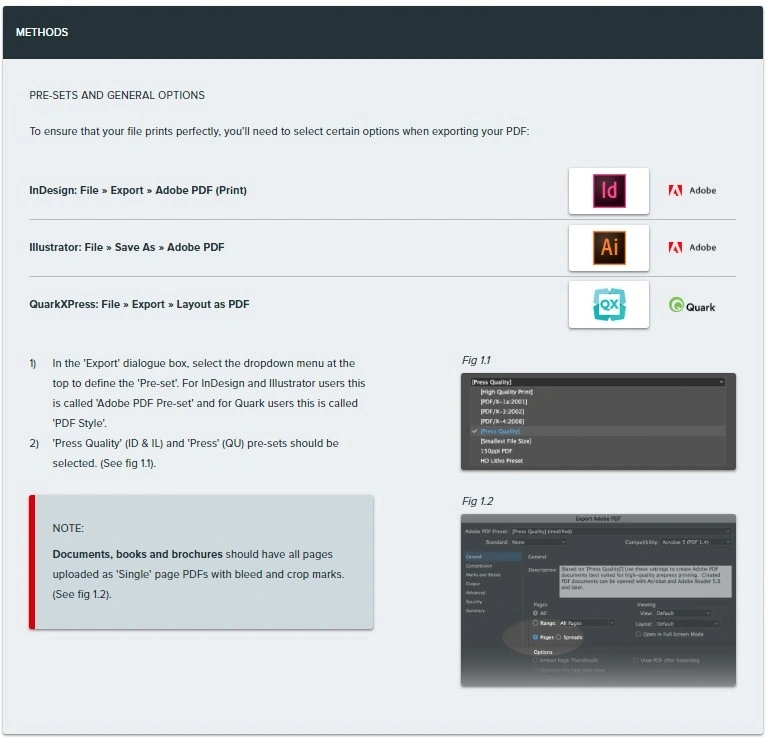768x746 pixels.
Task: Click the QuarkXPress Layout as PDF text
Action: click(139, 304)
